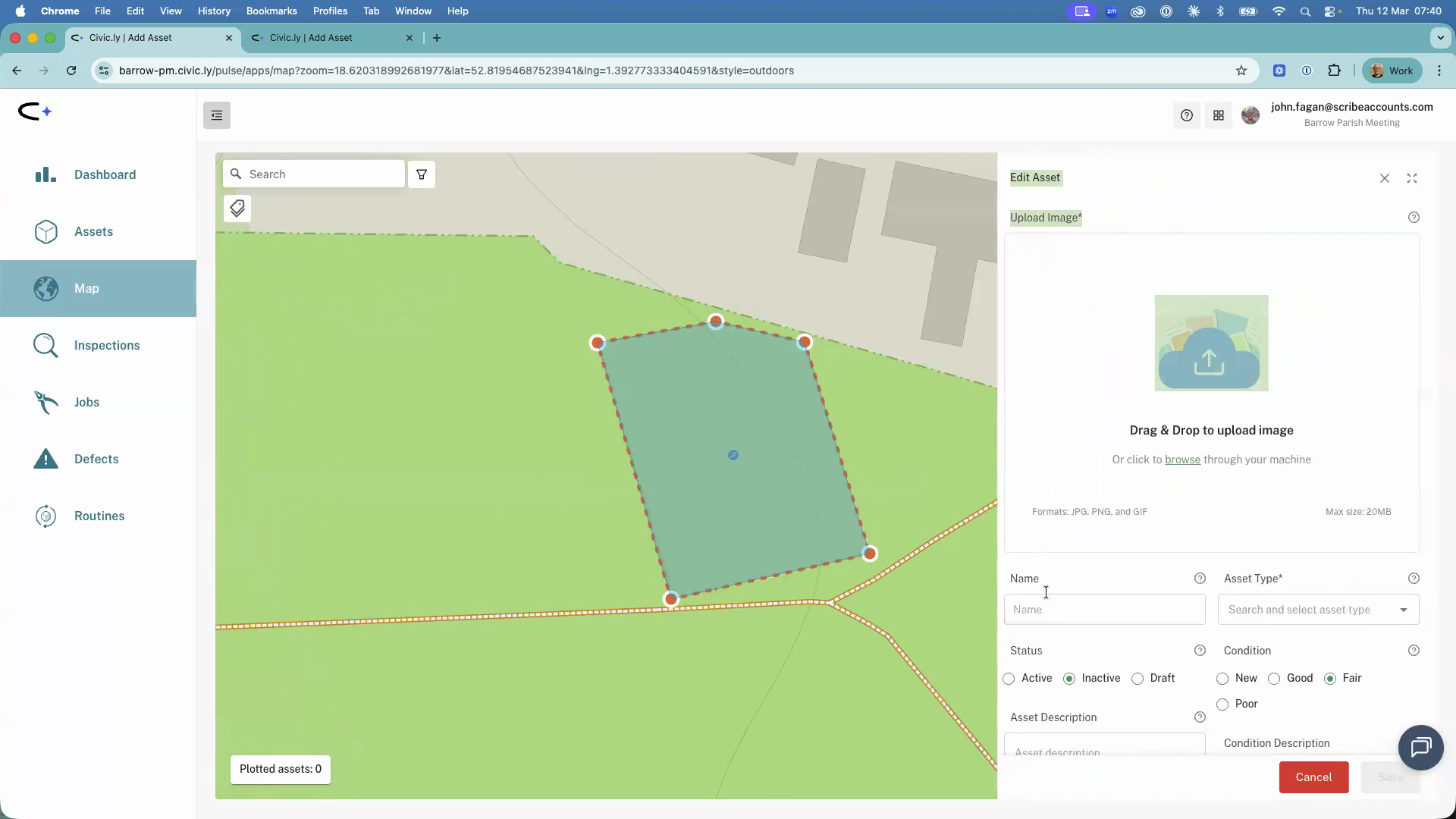Click browse to upload an image
Image resolution: width=1456 pixels, height=819 pixels.
(x=1183, y=460)
